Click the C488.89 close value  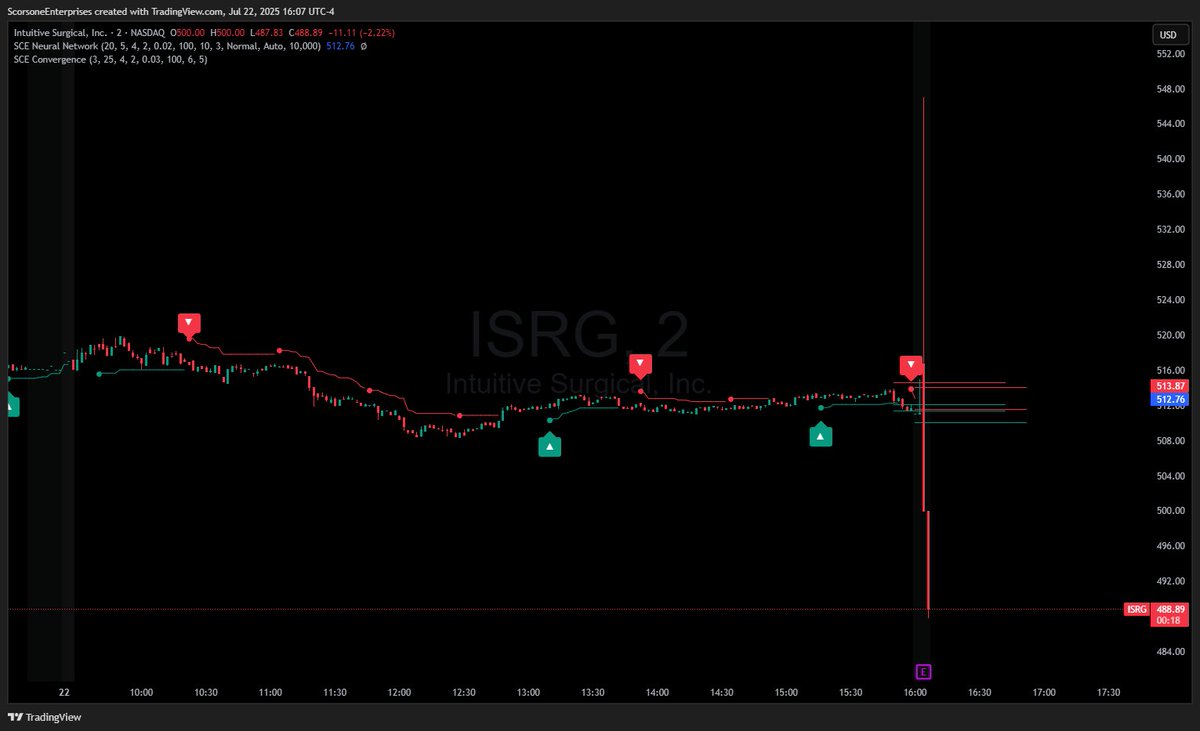click(x=306, y=33)
